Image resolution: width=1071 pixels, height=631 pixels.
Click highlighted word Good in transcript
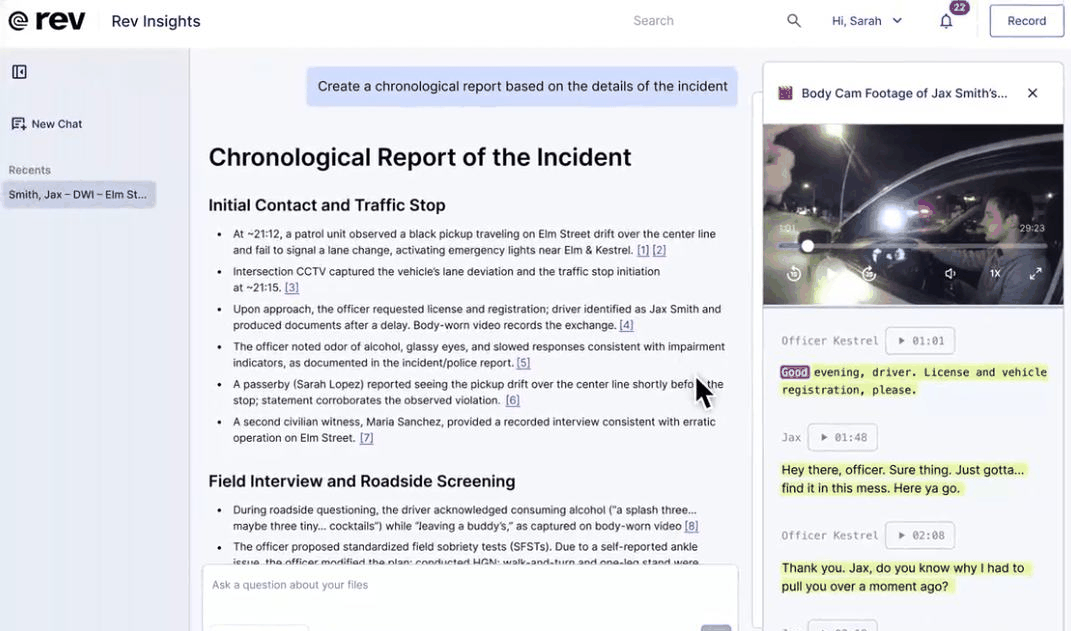click(x=794, y=372)
